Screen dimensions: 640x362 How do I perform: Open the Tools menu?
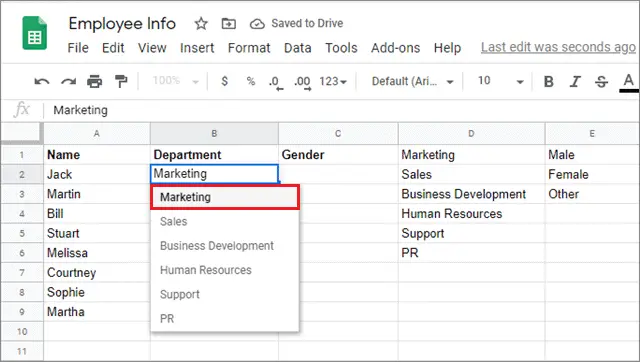pyautogui.click(x=341, y=48)
